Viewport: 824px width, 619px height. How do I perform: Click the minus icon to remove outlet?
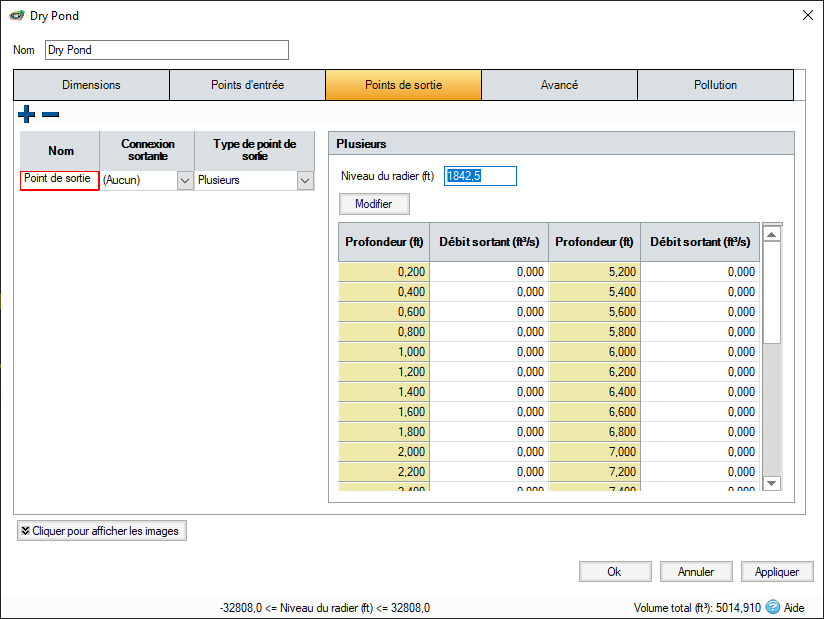click(x=50, y=114)
